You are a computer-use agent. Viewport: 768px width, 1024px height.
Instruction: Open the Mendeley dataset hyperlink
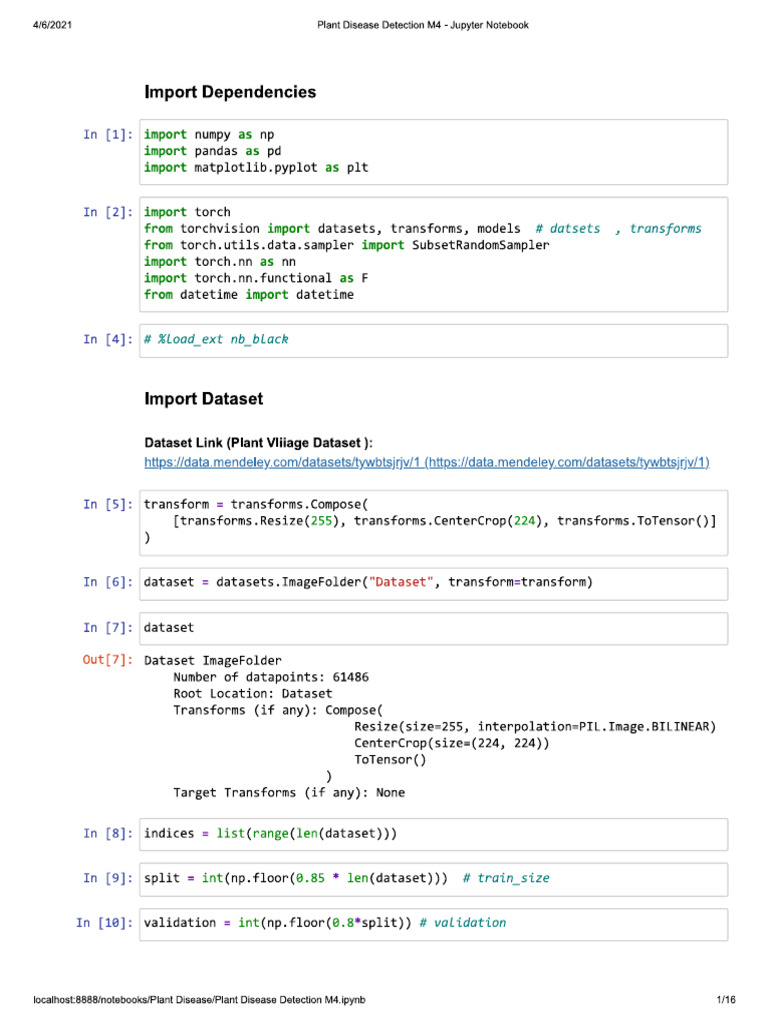coord(427,462)
